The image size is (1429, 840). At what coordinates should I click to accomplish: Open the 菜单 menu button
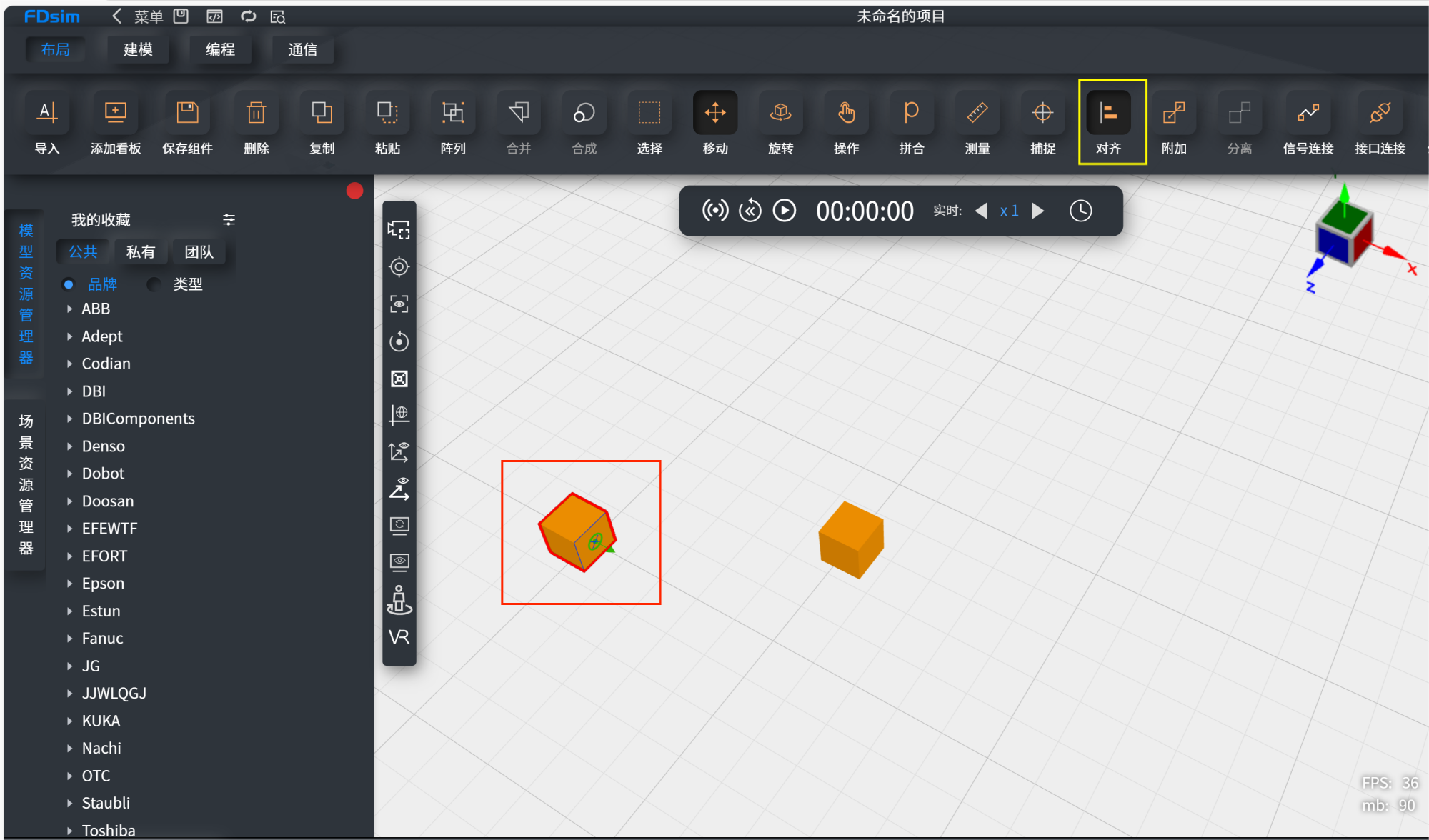click(x=149, y=16)
